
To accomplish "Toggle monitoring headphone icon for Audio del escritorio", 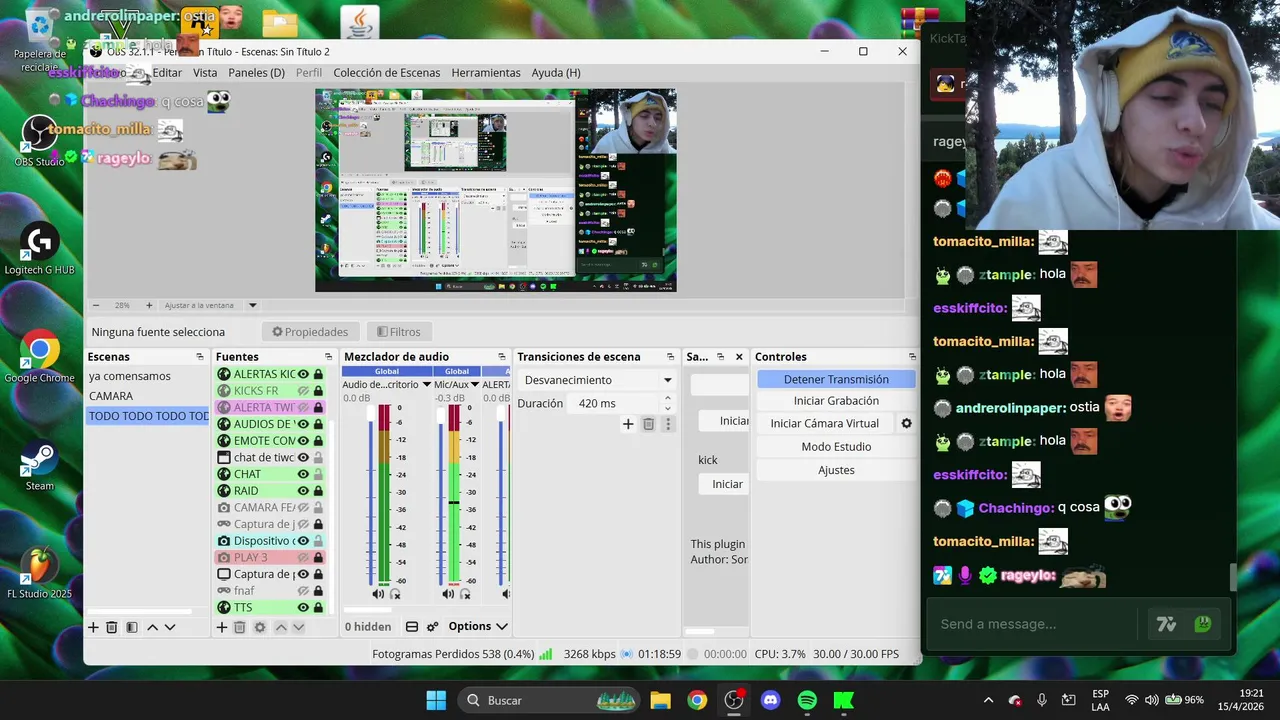I will click(395, 594).
